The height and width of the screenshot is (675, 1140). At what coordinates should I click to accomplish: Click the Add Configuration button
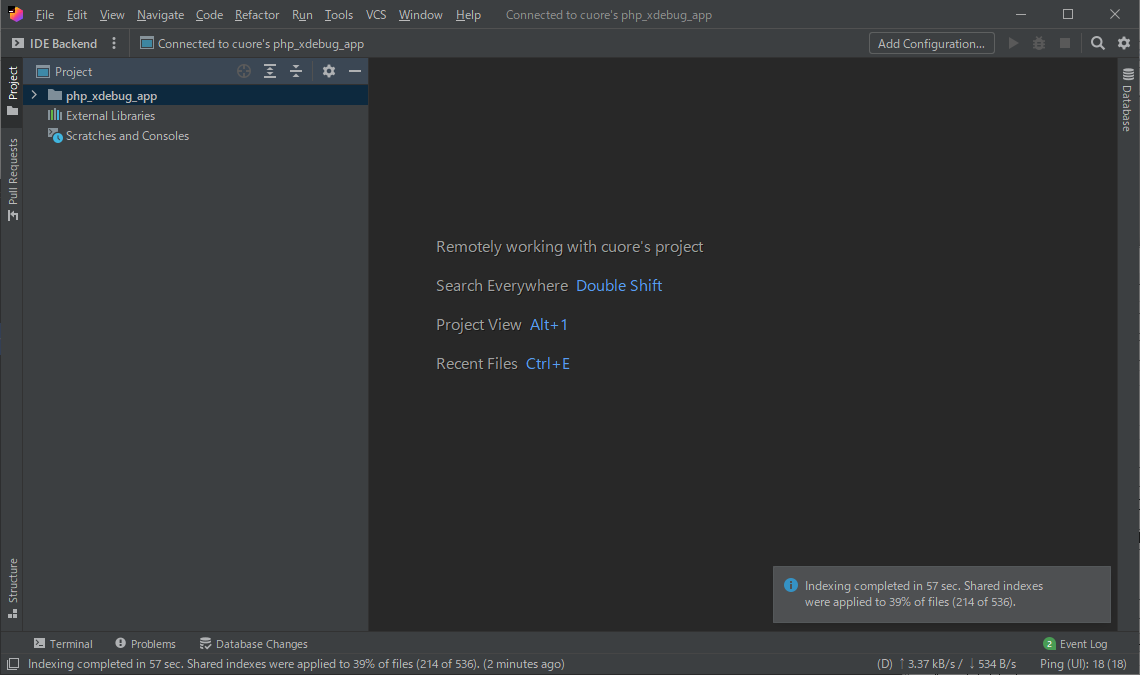click(x=931, y=43)
